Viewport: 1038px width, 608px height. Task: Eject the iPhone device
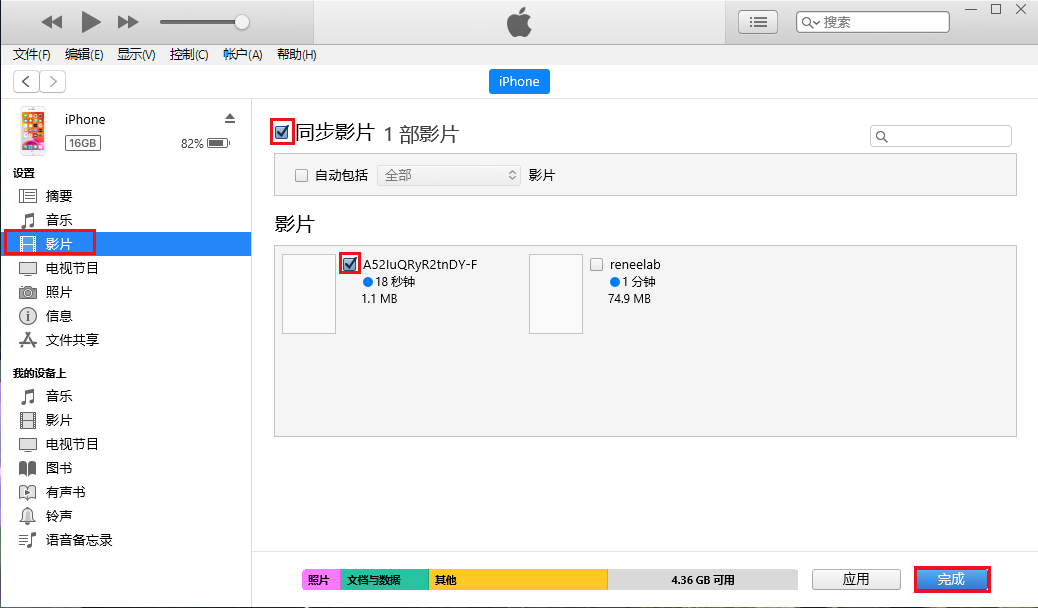click(230, 119)
